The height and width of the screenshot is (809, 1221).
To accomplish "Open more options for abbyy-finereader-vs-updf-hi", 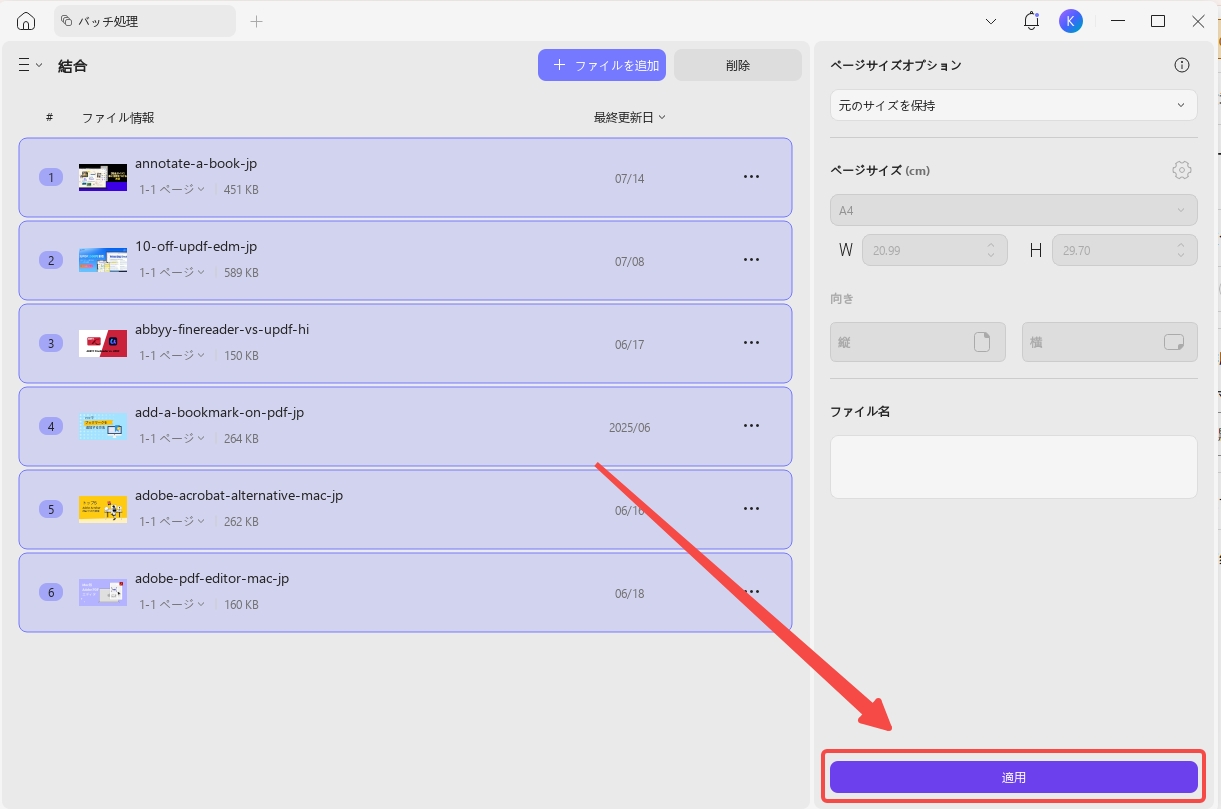I will [x=752, y=343].
